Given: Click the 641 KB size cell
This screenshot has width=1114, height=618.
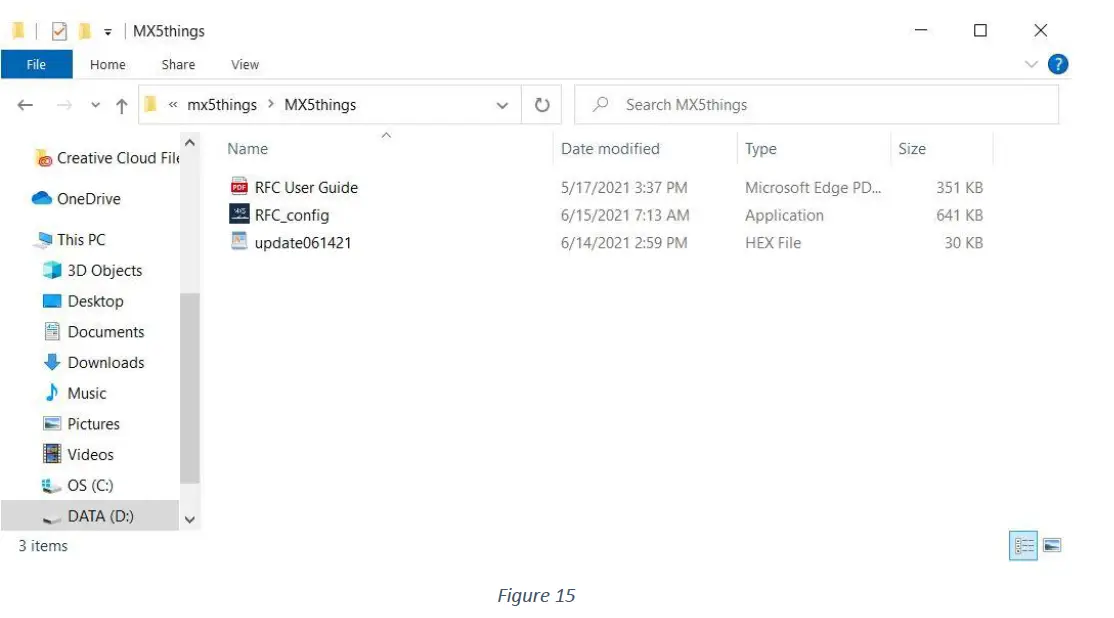Looking at the screenshot, I should coord(959,215).
